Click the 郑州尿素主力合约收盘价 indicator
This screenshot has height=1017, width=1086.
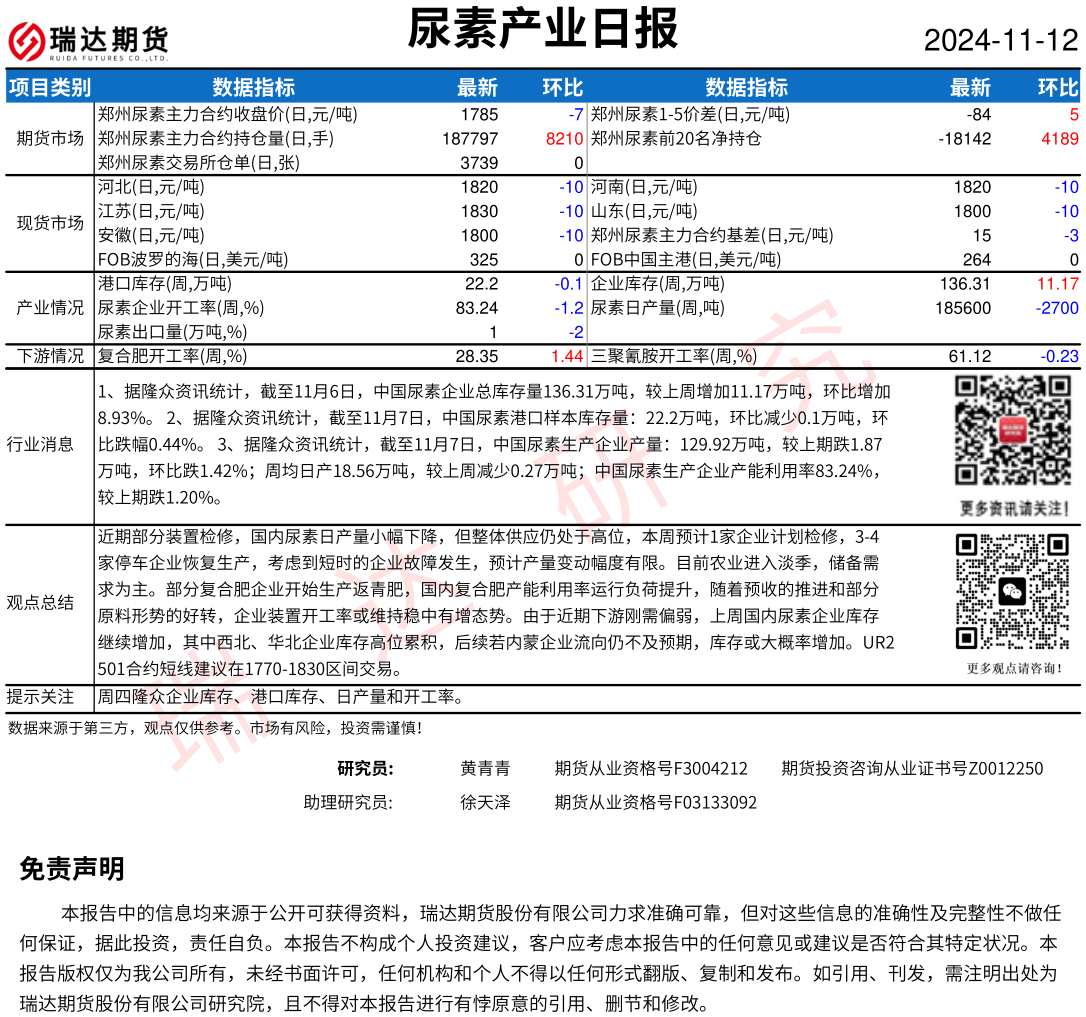[x=227, y=114]
